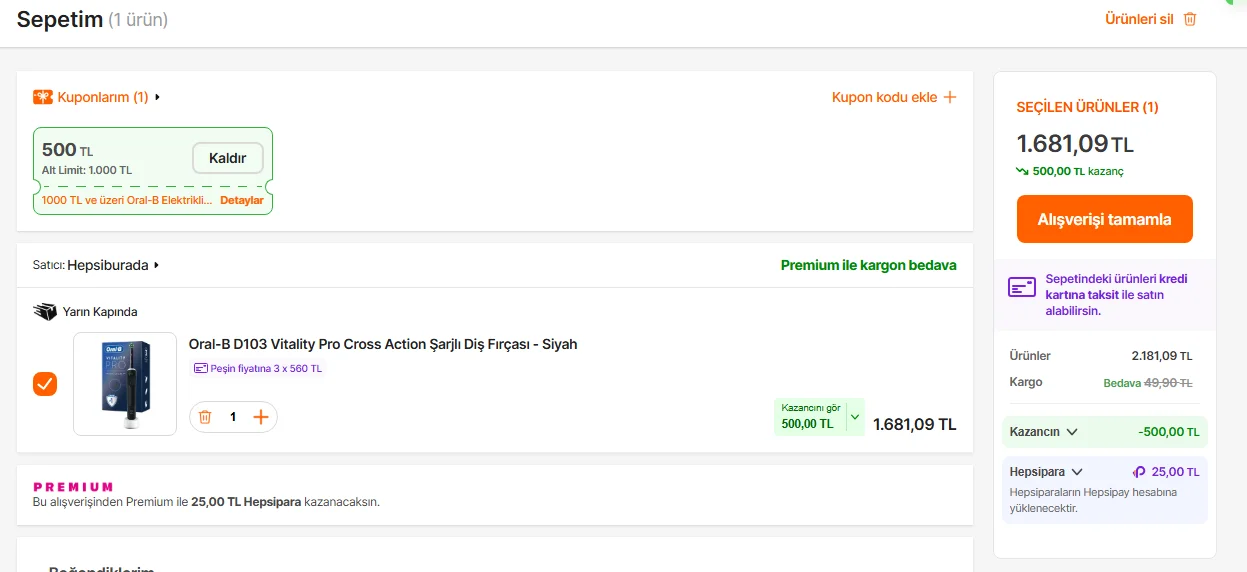This screenshot has width=1247, height=572.
Task: Expand the Hepsipara details row
Action: (1077, 472)
